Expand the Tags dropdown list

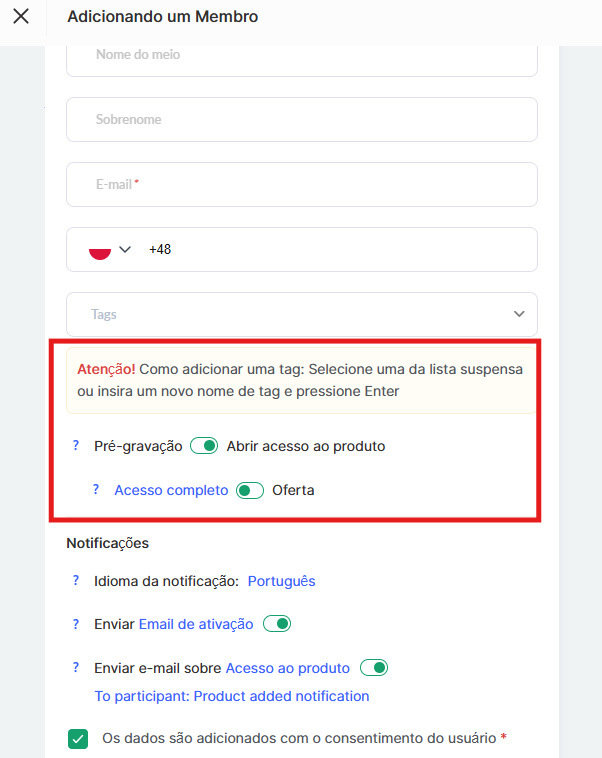(519, 314)
